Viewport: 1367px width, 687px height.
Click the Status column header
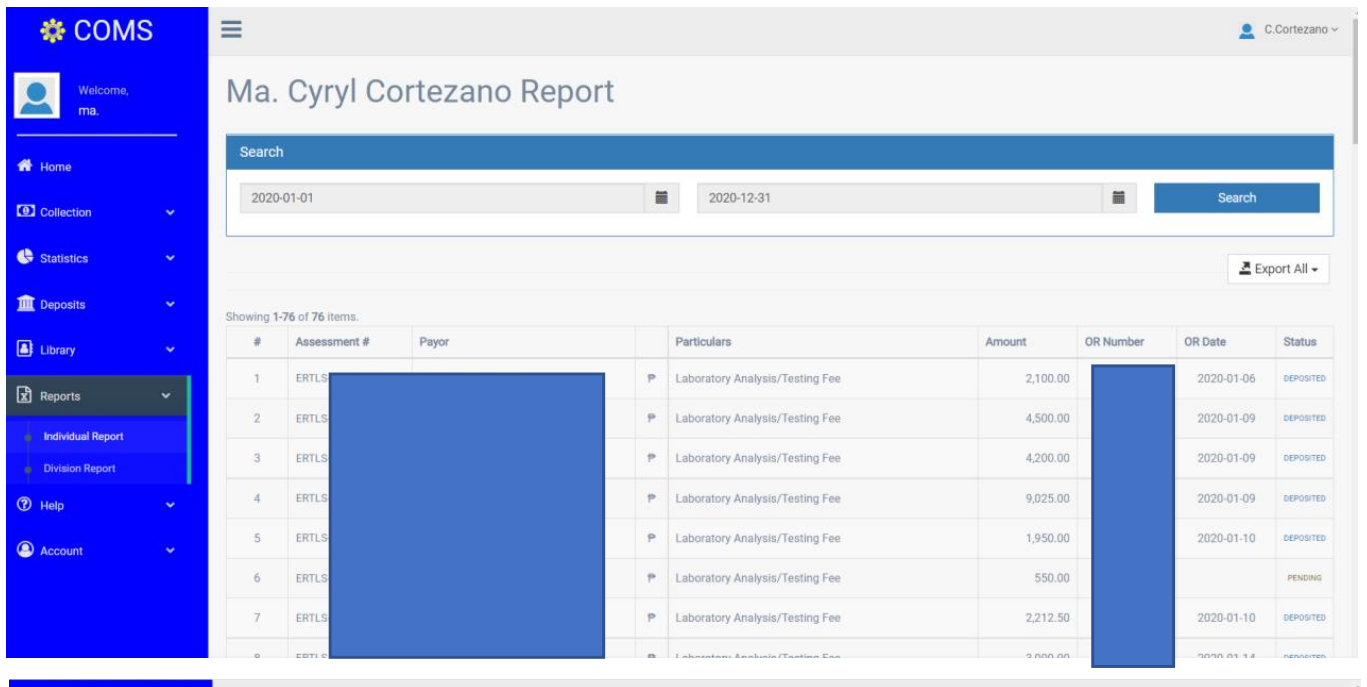point(1301,342)
